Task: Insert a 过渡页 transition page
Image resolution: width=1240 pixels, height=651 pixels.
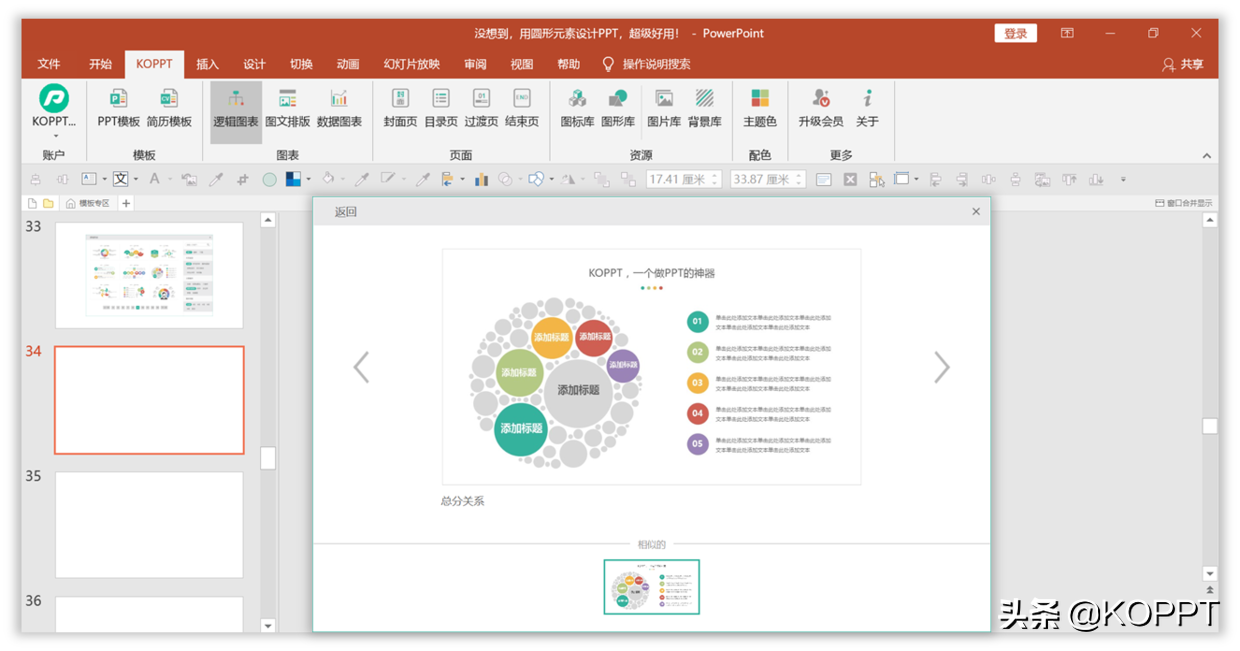Action: (x=481, y=108)
